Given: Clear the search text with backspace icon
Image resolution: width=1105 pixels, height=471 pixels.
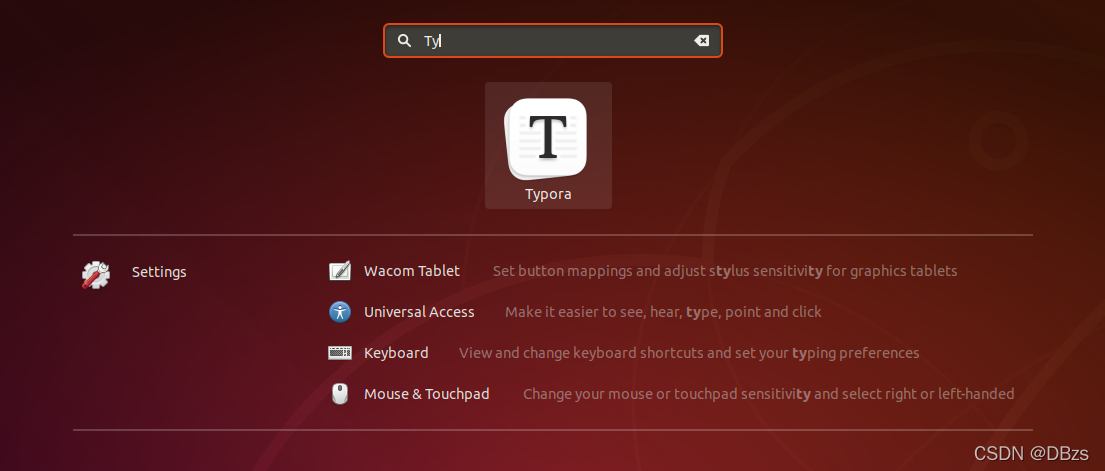Looking at the screenshot, I should (701, 41).
